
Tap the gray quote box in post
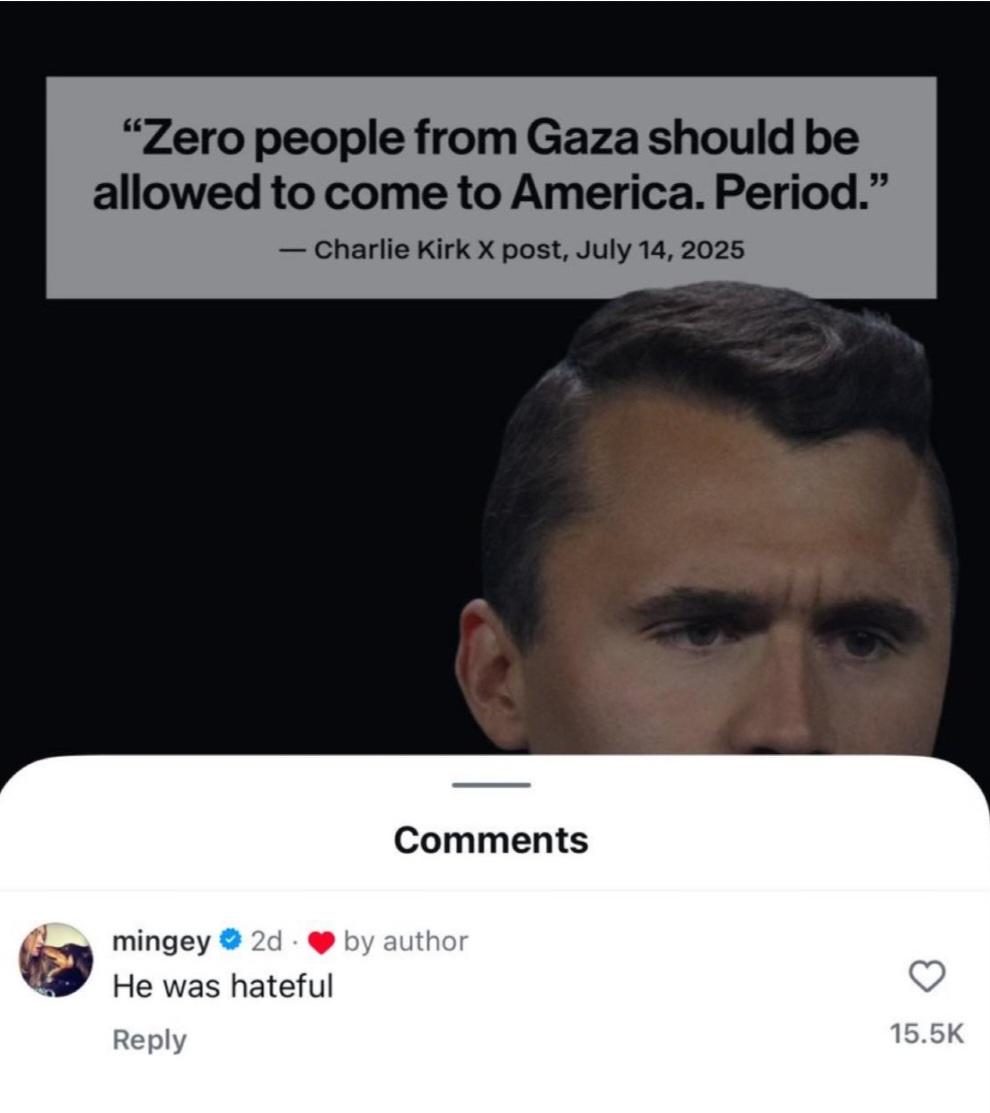tap(491, 187)
